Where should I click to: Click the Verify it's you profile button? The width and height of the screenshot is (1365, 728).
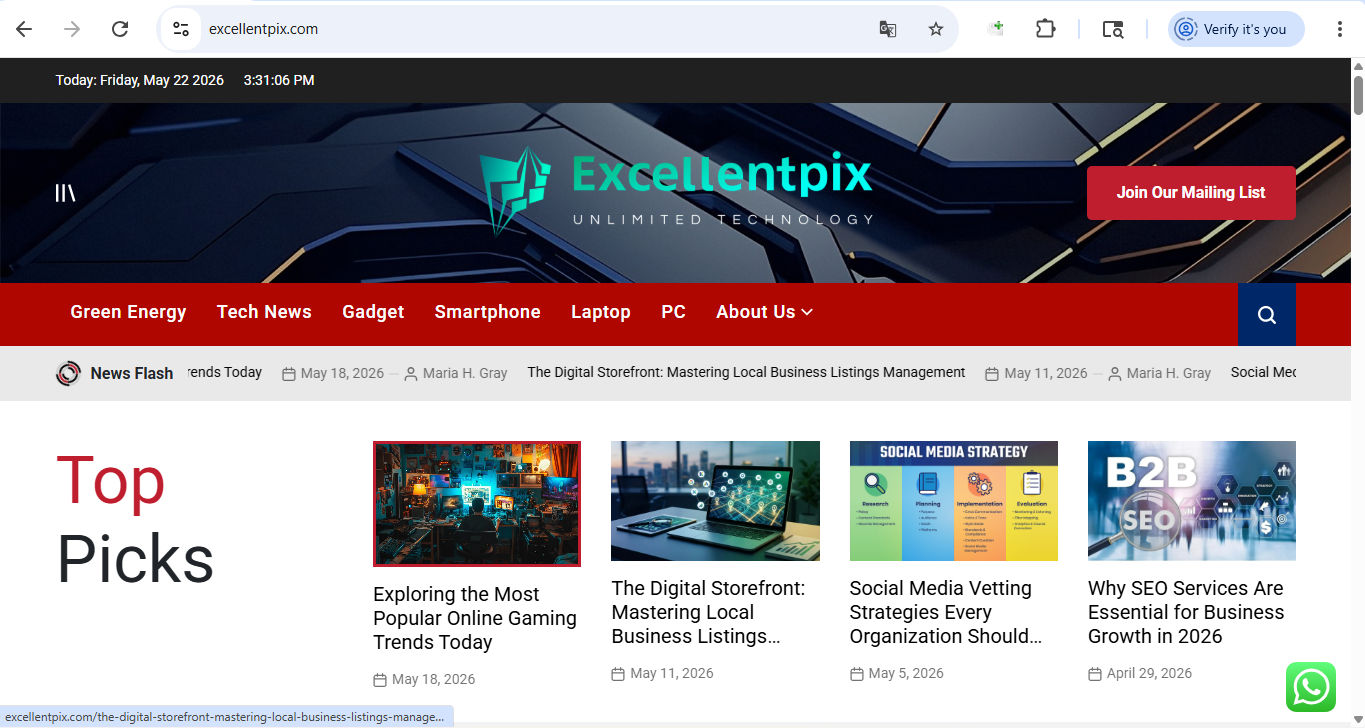click(1236, 29)
